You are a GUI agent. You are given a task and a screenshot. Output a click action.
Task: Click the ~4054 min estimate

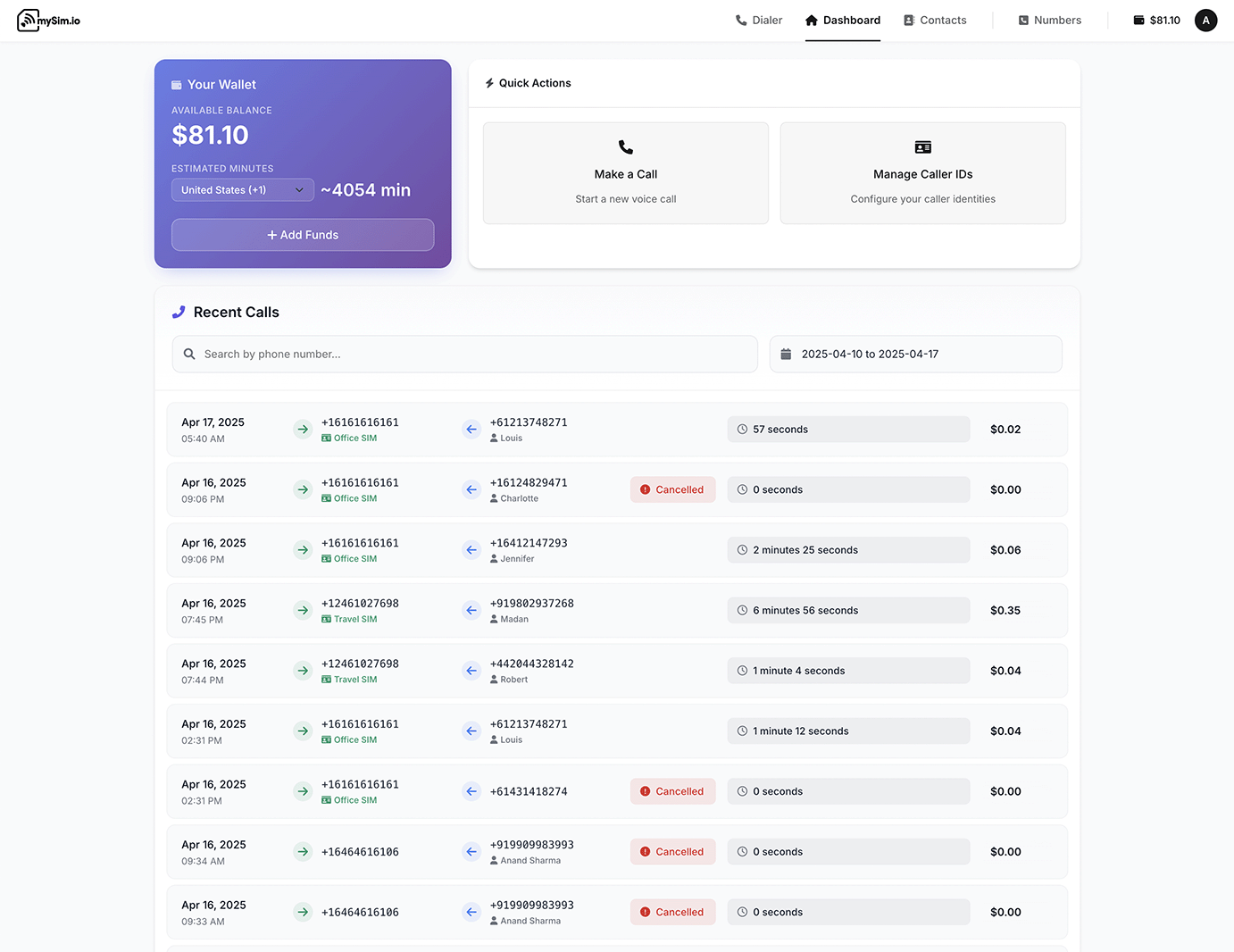click(x=366, y=190)
